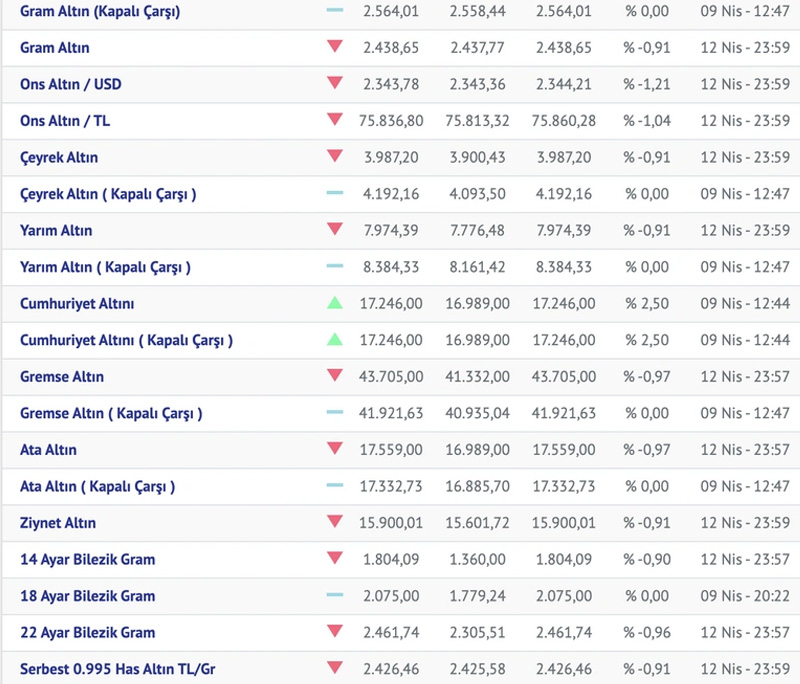800x684 pixels.
Task: Click the neutral dash icon for Gram Altın (Kapalı Çarşı)
Action: (334, 10)
